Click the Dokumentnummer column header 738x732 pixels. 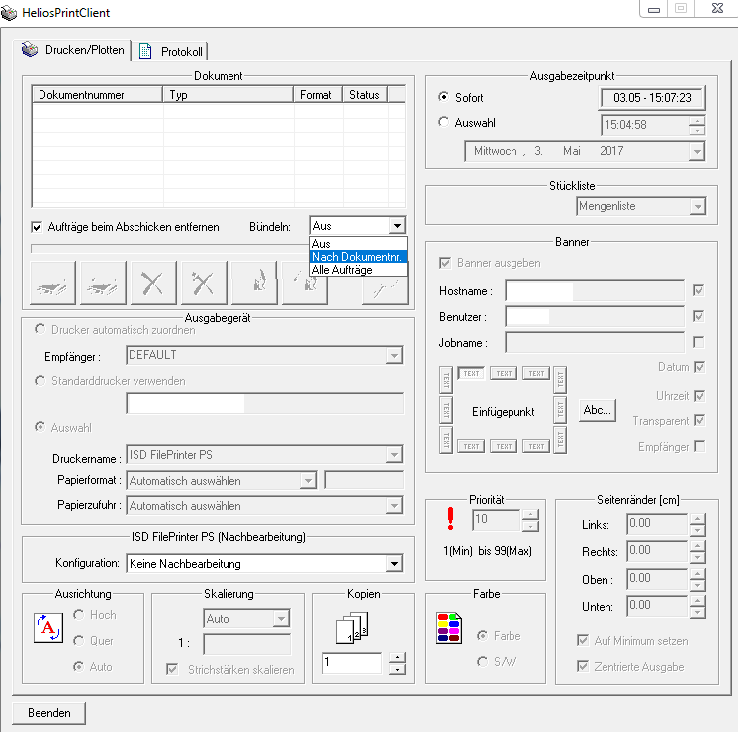point(97,95)
